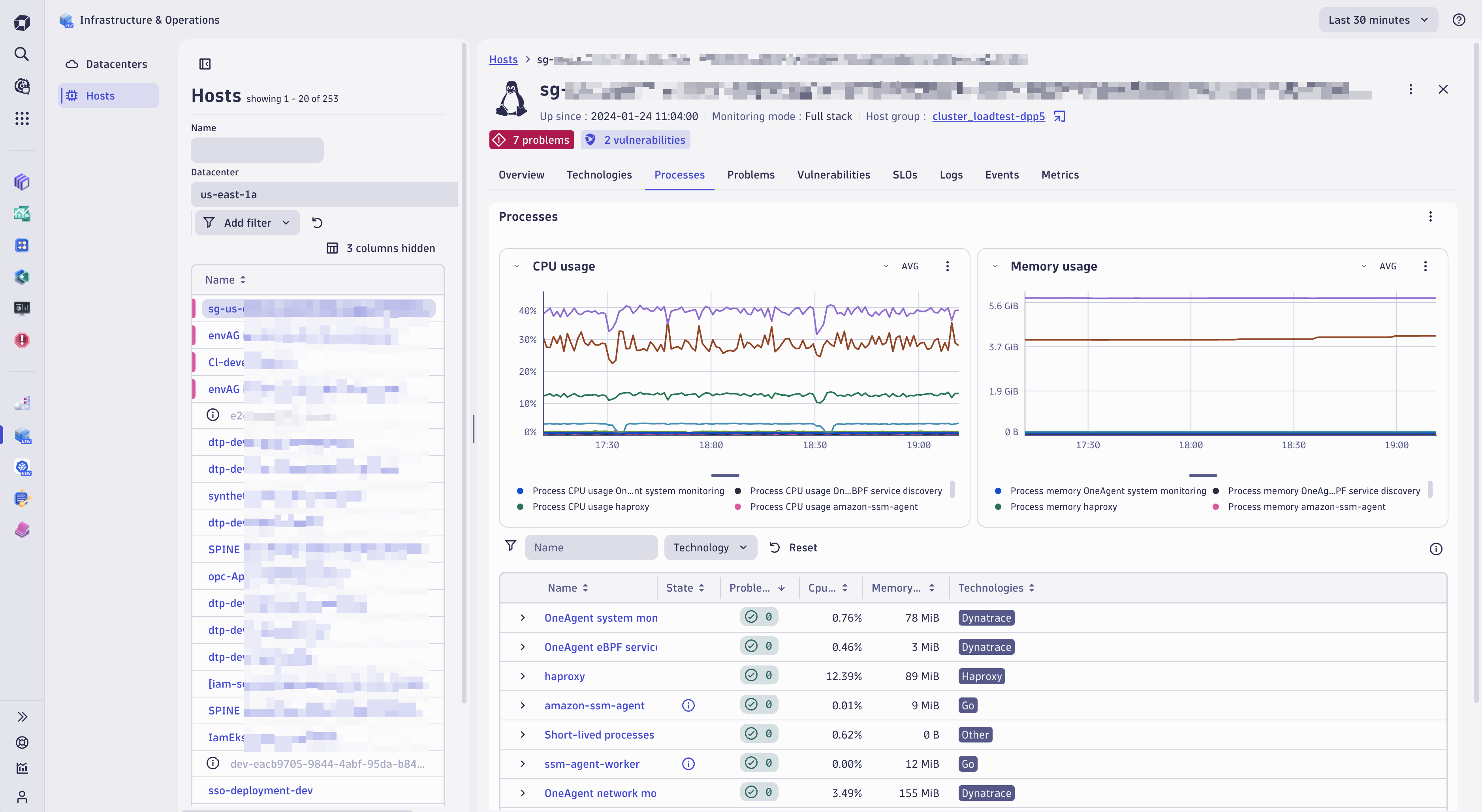
Task: Toggle the Process CPU usage haproxy legend entry
Action: (590, 507)
